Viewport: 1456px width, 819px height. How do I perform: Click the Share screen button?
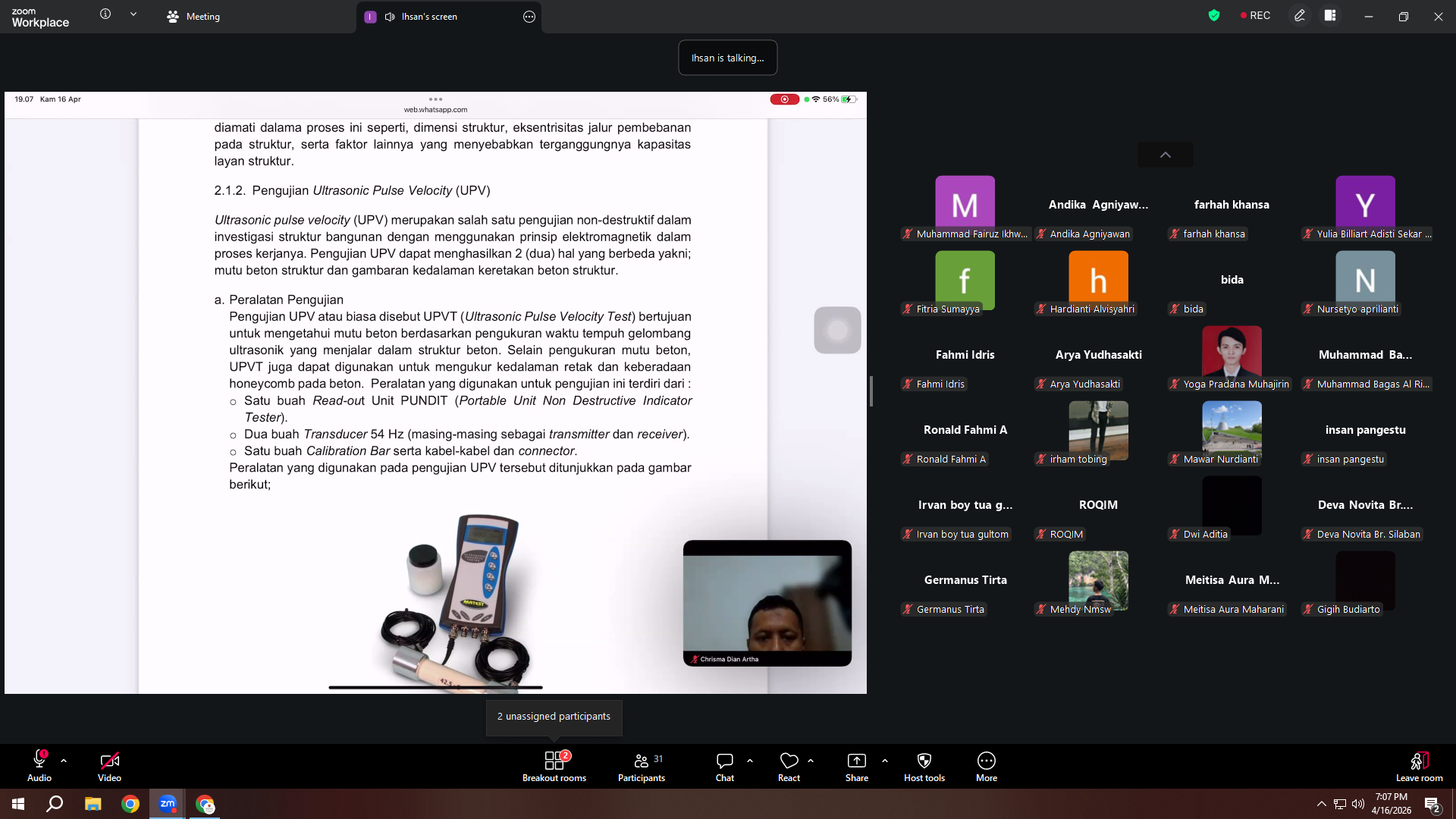pos(857,766)
